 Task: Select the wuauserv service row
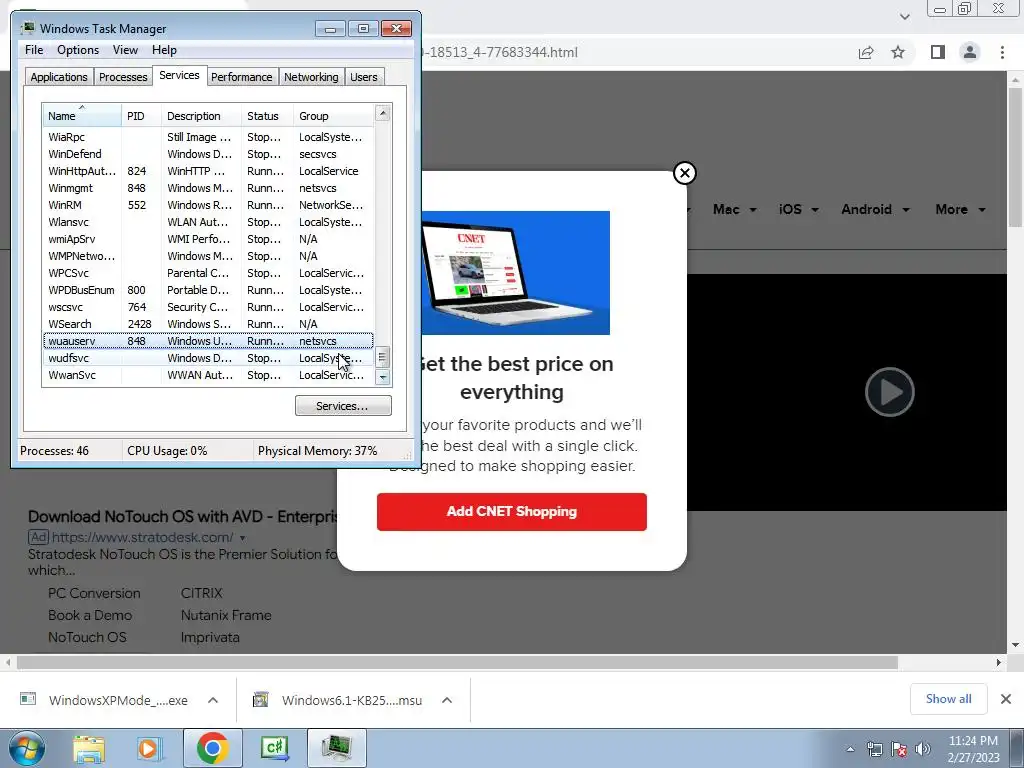click(208, 341)
